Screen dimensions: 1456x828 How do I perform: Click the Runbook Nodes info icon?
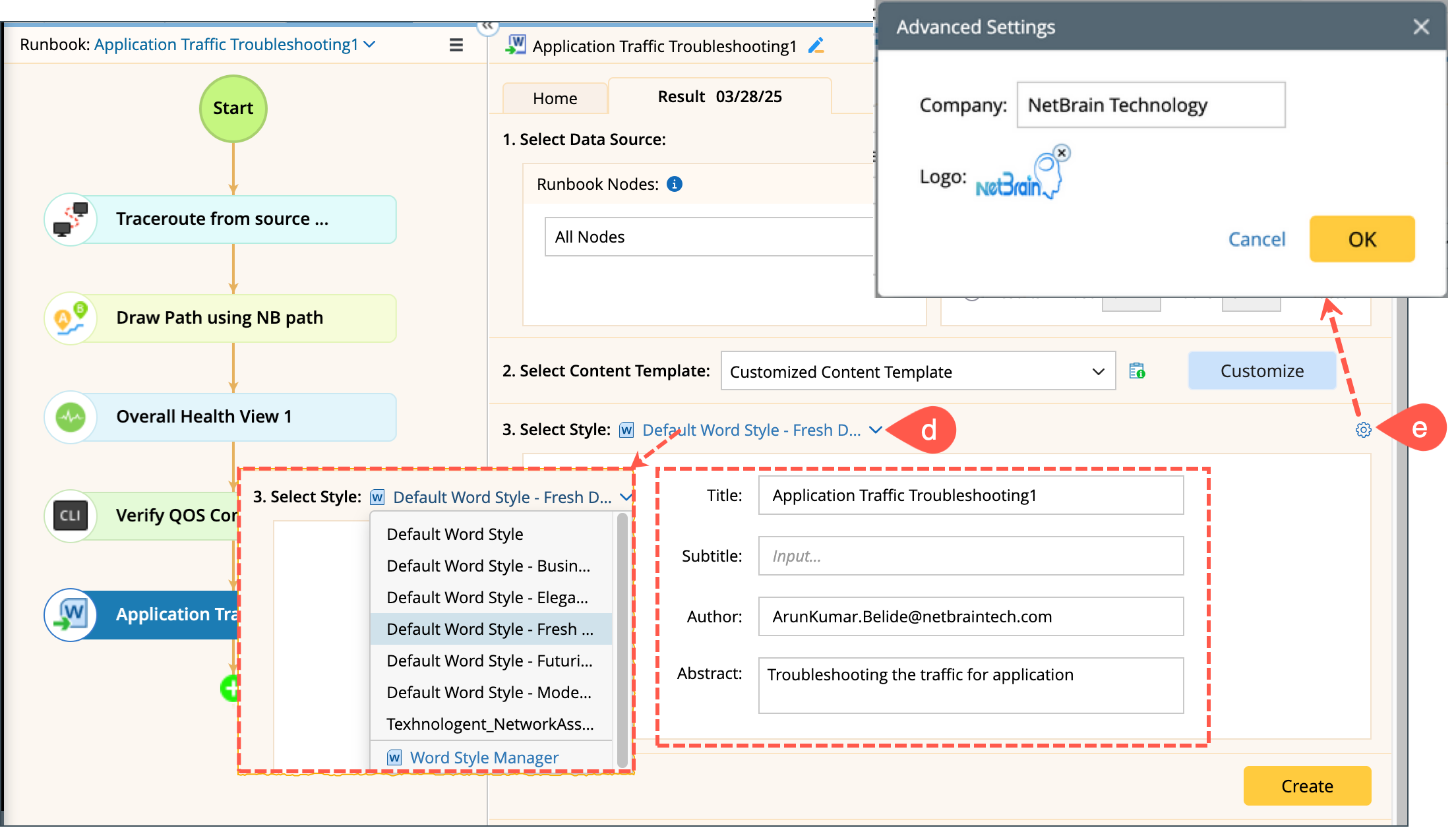click(x=674, y=184)
